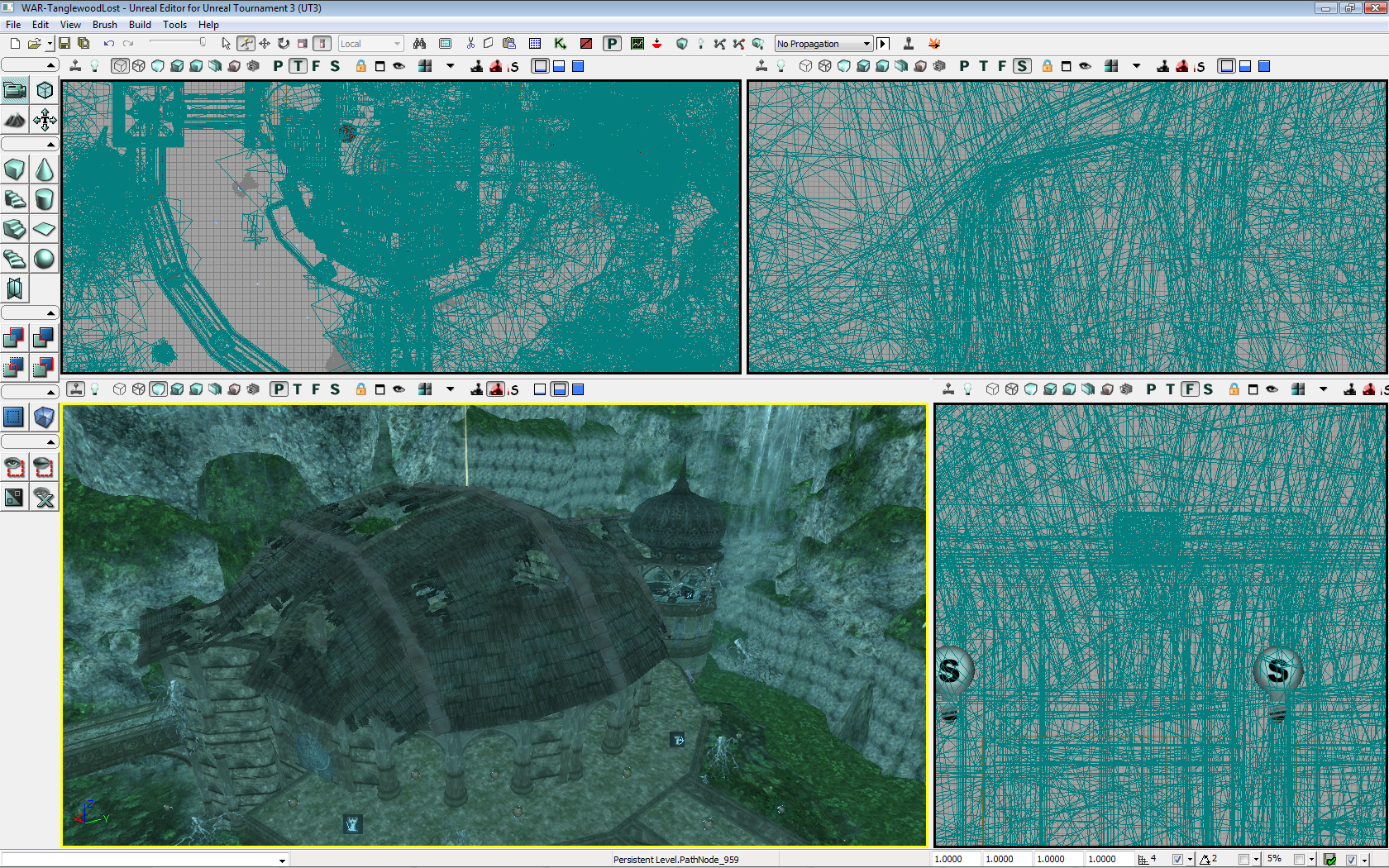Select wireframe view mode in top-left viewport
Screen dimensions: 1389x868
pos(120,66)
